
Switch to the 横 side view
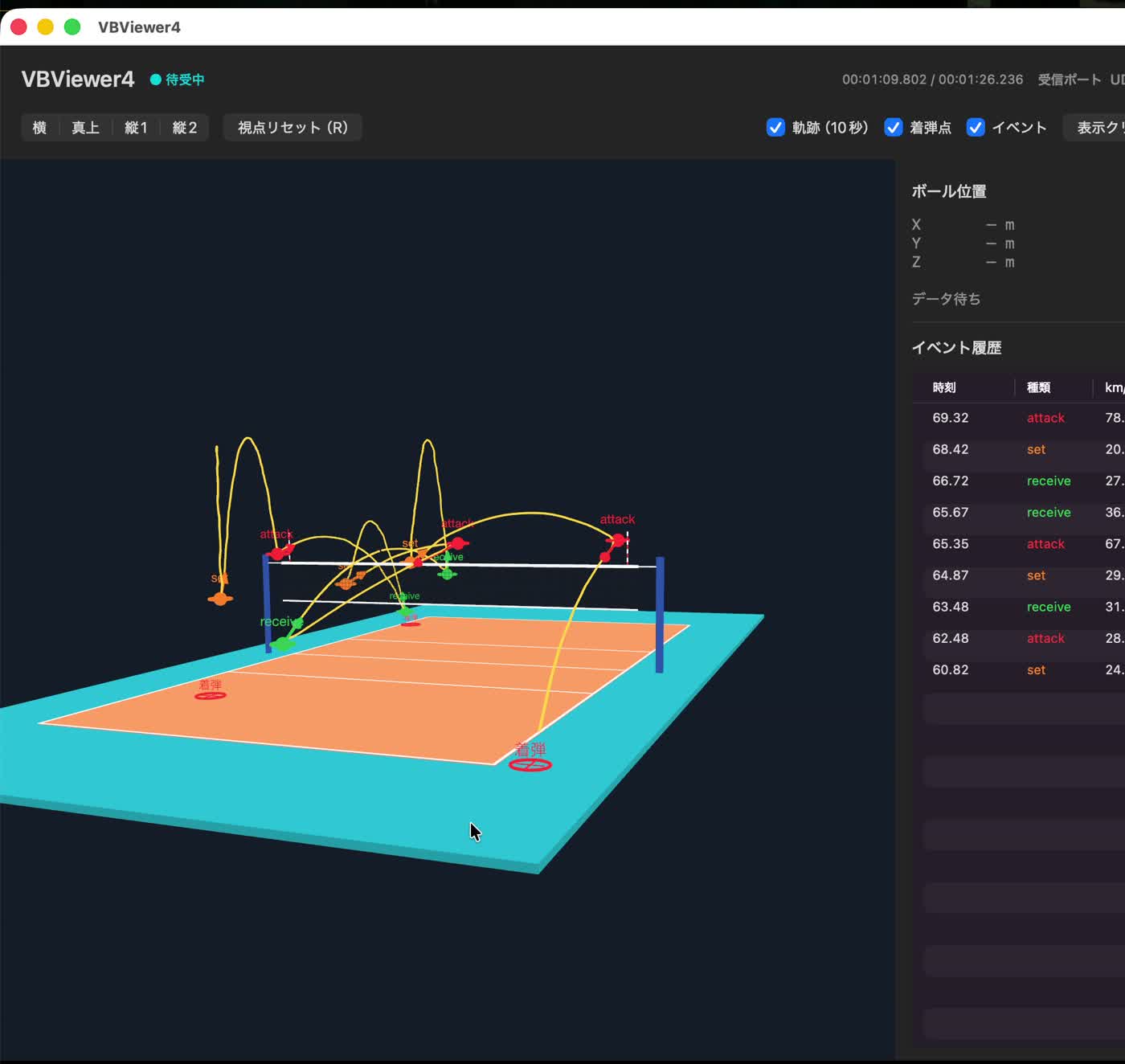click(x=39, y=128)
